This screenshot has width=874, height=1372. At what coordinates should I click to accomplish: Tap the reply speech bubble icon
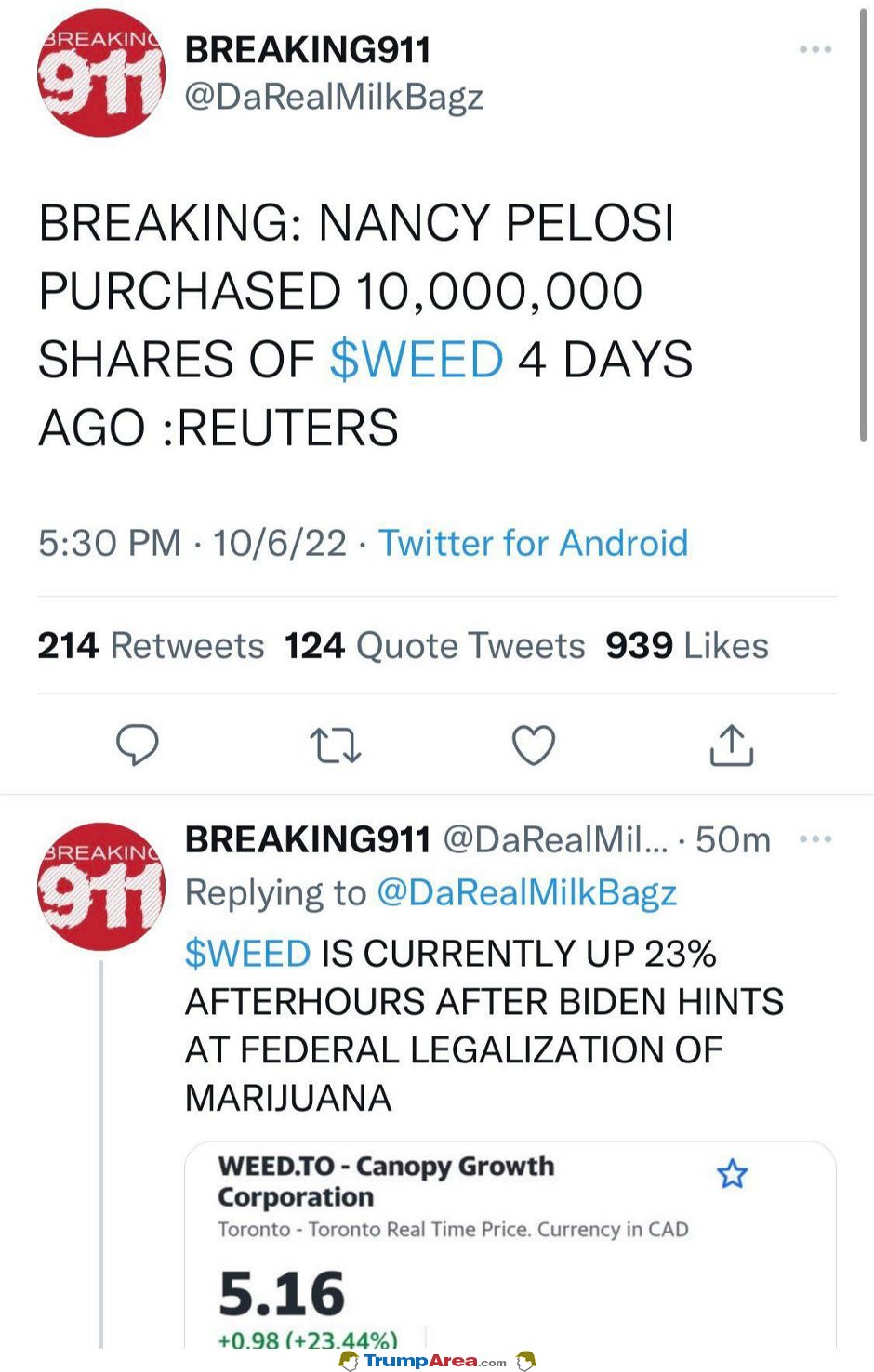coord(138,745)
